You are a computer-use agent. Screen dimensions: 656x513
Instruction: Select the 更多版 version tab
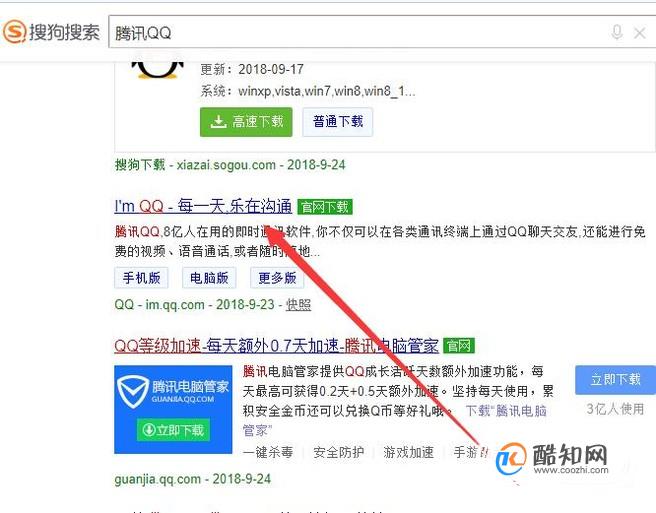coord(277,278)
